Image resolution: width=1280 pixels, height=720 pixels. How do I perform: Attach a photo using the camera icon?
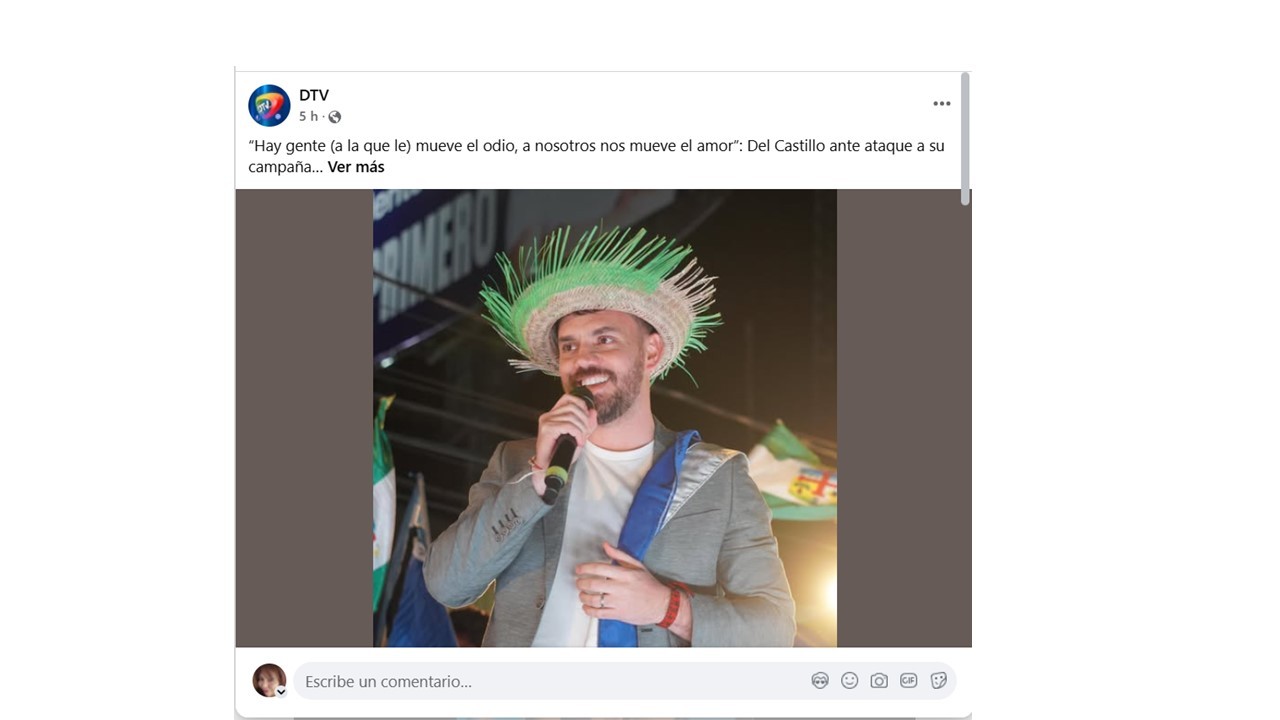(x=879, y=681)
